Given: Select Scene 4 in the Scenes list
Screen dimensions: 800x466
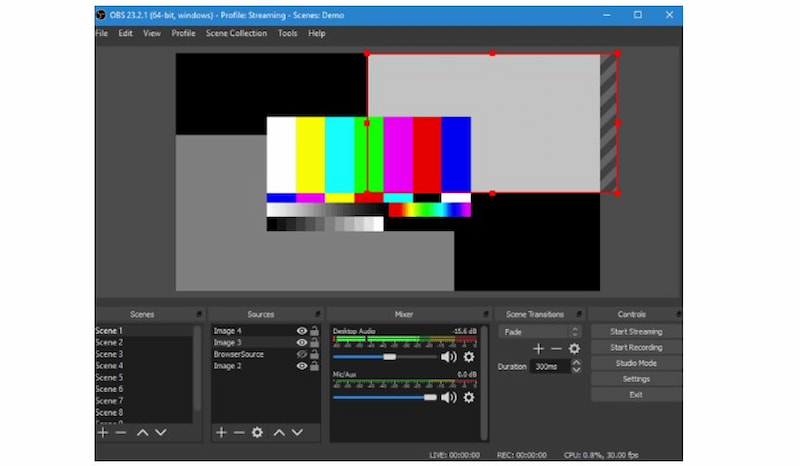Looking at the screenshot, I should pyautogui.click(x=110, y=366).
